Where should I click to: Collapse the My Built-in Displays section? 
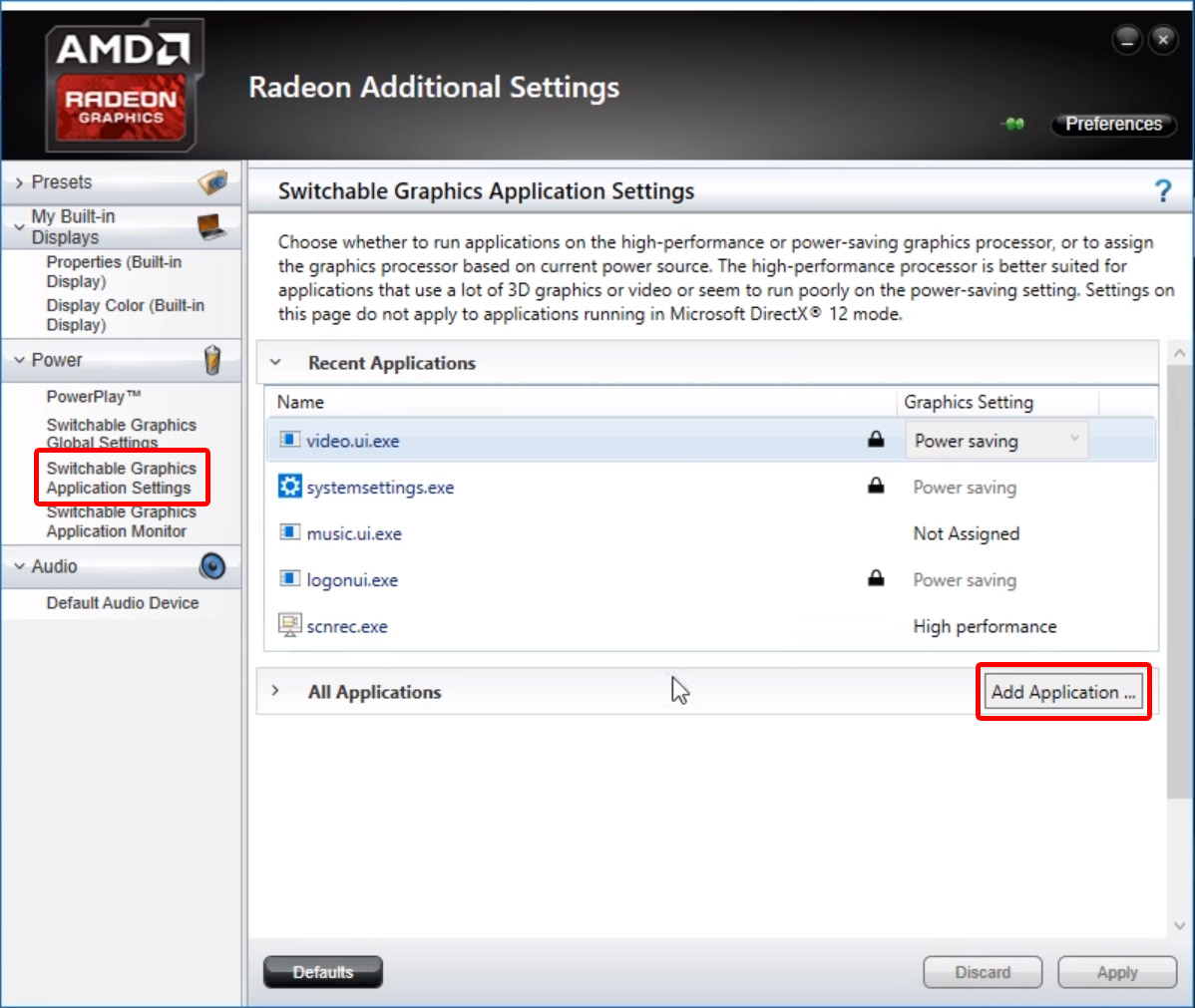click(19, 227)
